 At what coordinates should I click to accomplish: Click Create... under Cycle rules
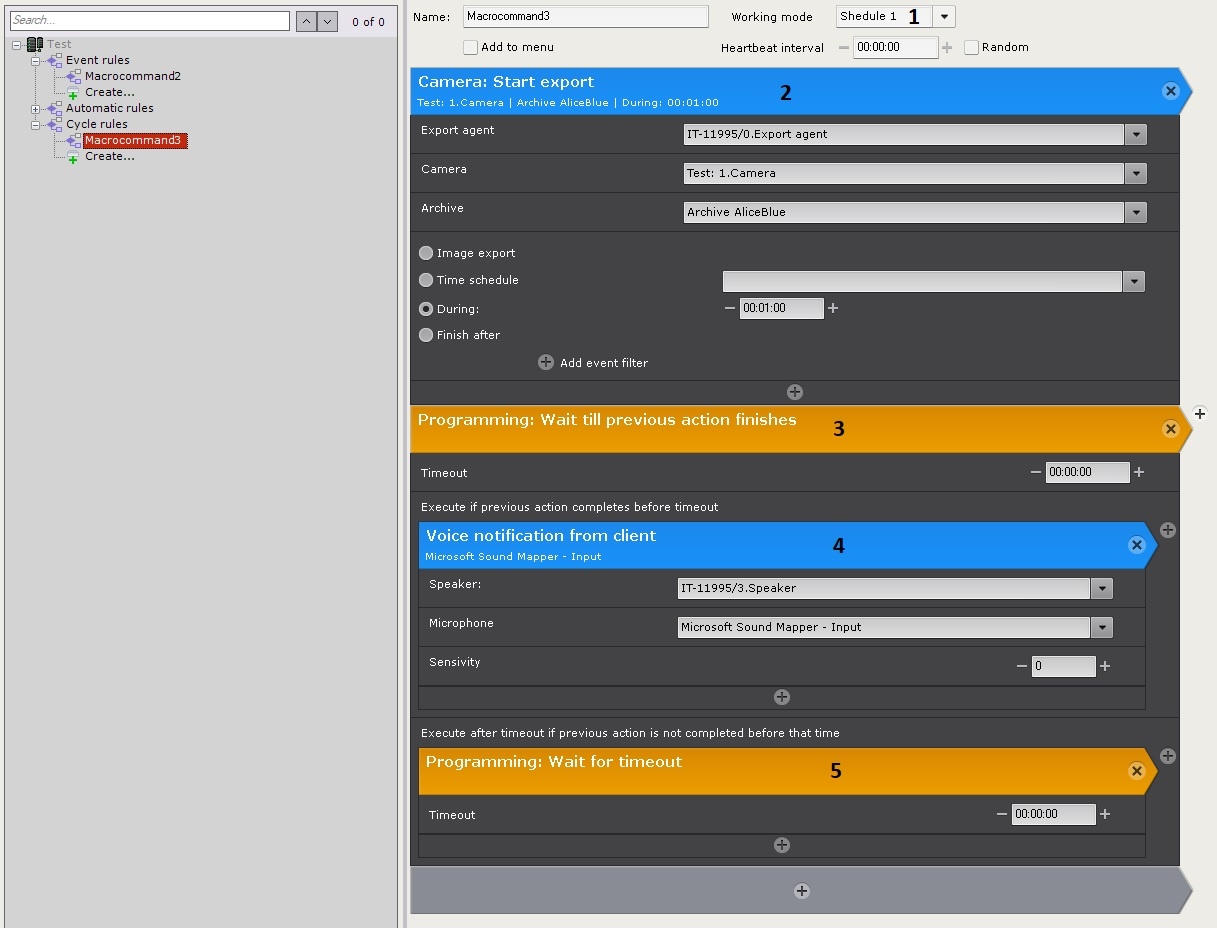point(109,156)
